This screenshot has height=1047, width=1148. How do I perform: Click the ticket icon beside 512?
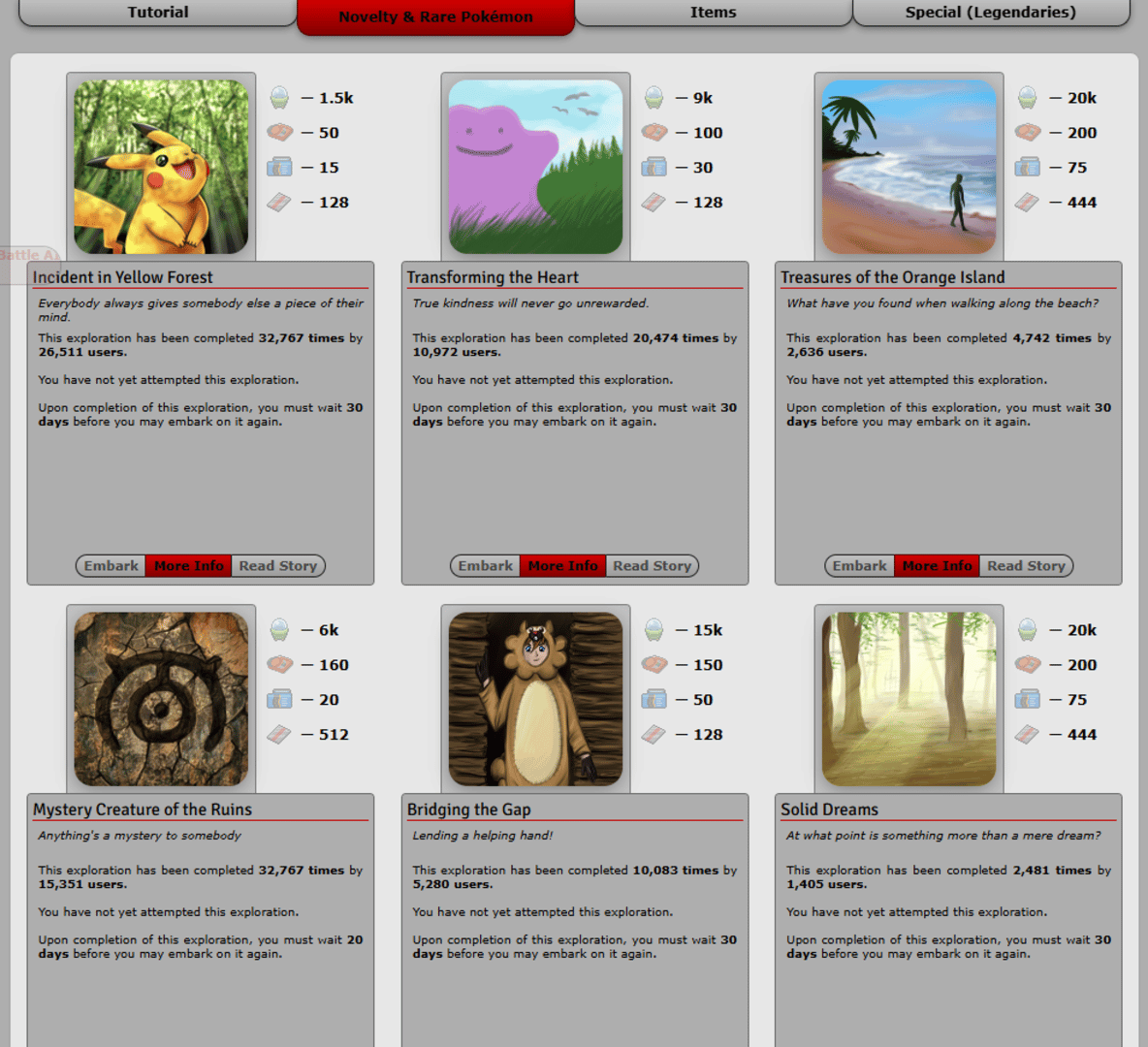279,735
